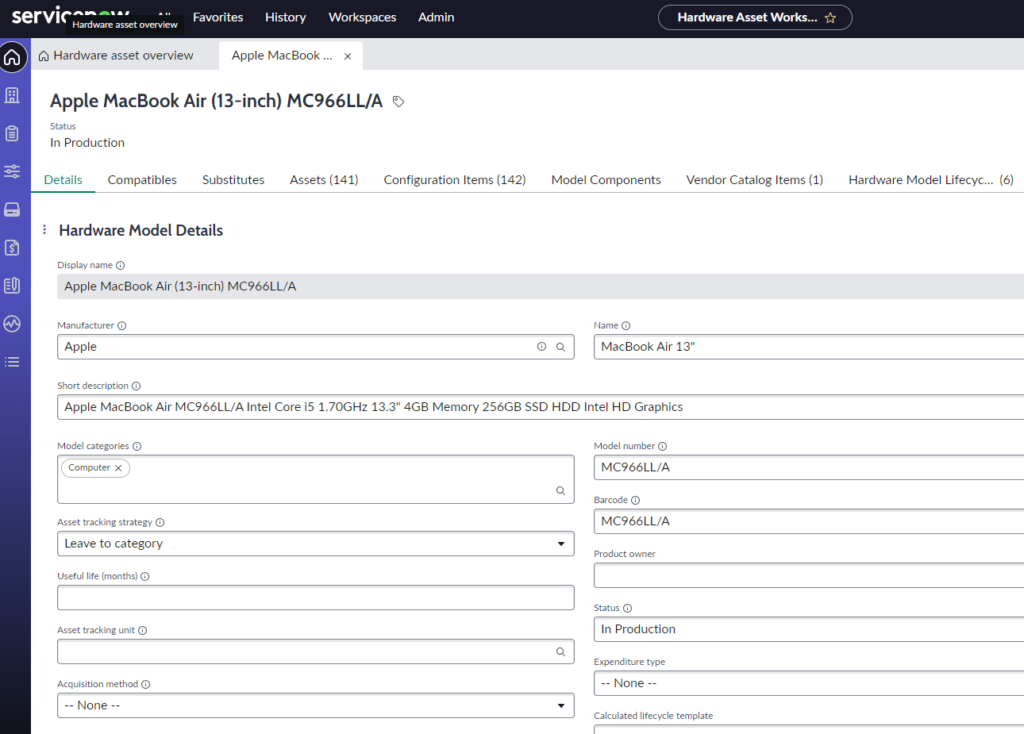This screenshot has width=1024, height=734.
Task: Click the tag icon next to the model title
Action: coord(397,101)
